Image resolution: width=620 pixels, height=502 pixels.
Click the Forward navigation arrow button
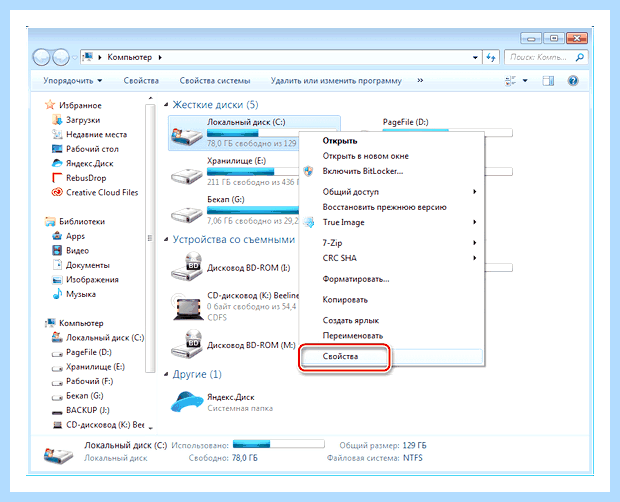click(60, 58)
